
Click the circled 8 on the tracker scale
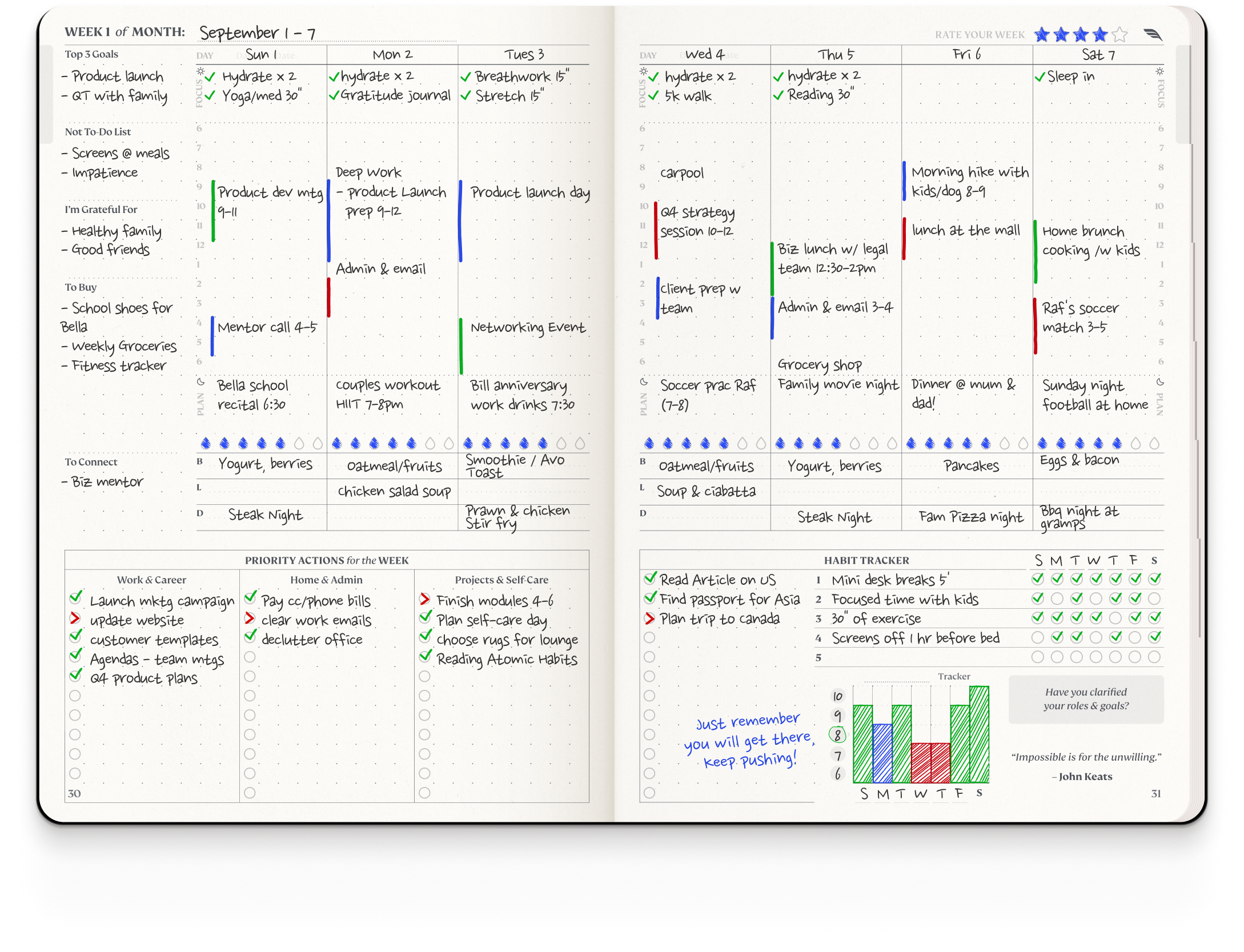pos(837,735)
